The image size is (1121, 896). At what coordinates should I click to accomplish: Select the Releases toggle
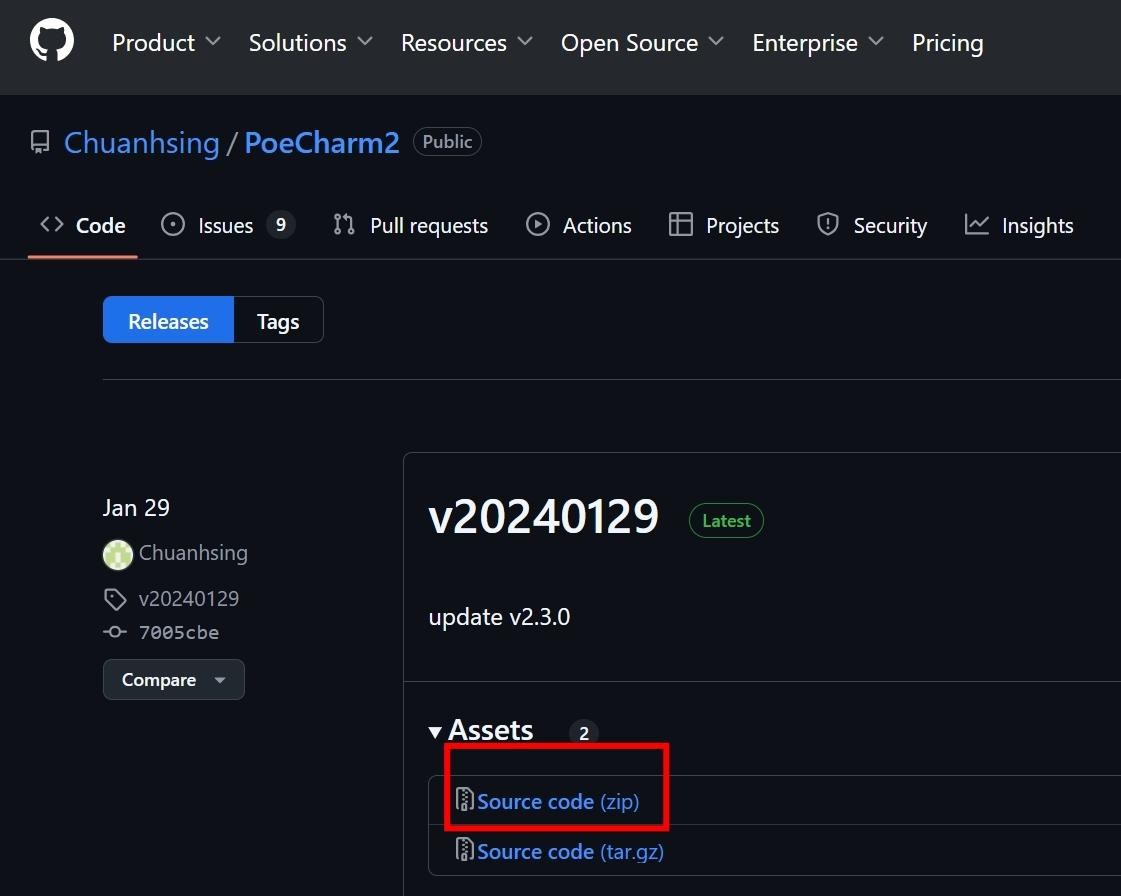(168, 320)
